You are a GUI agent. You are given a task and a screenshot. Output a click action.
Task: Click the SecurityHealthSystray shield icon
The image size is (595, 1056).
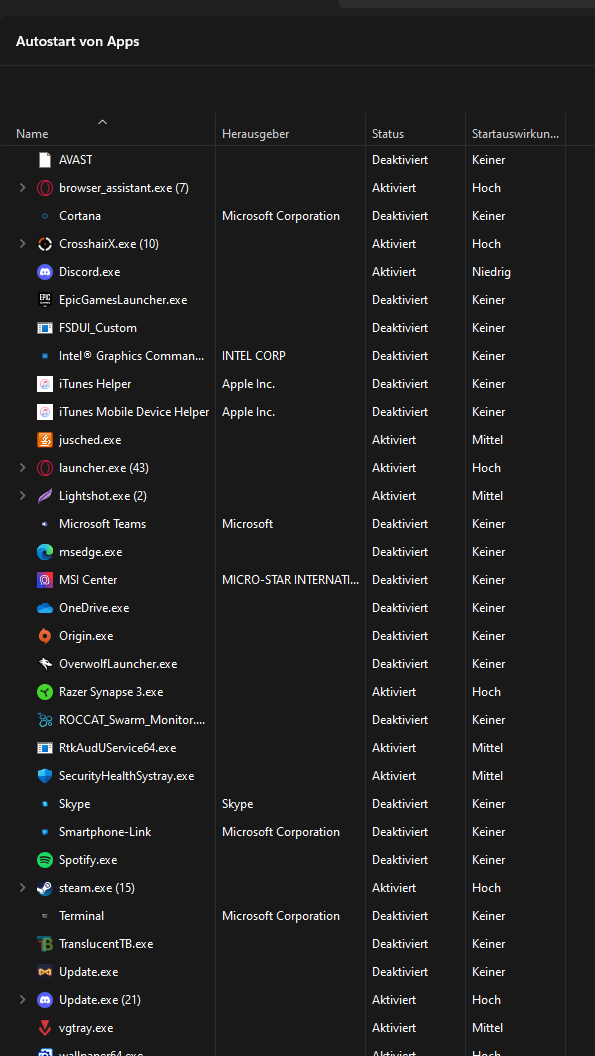coord(44,776)
